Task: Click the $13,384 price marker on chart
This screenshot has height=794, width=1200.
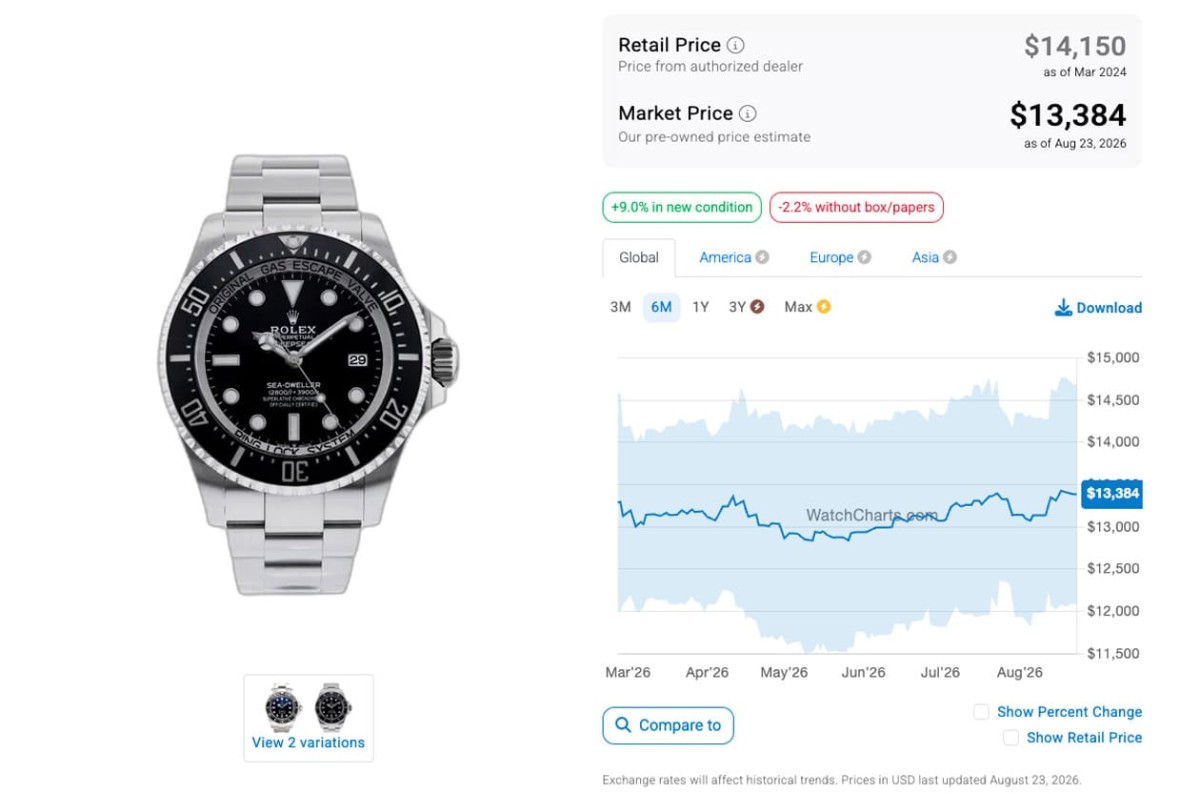Action: point(1112,493)
